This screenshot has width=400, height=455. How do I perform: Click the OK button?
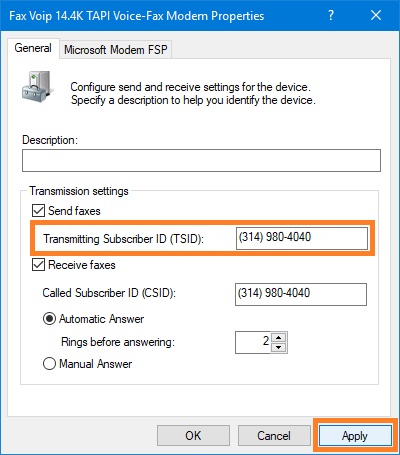coord(193,435)
